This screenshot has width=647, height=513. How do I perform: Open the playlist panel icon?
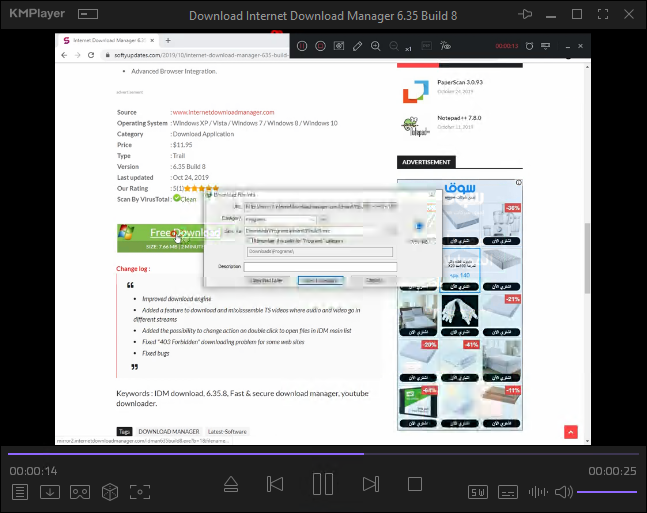point(20,492)
